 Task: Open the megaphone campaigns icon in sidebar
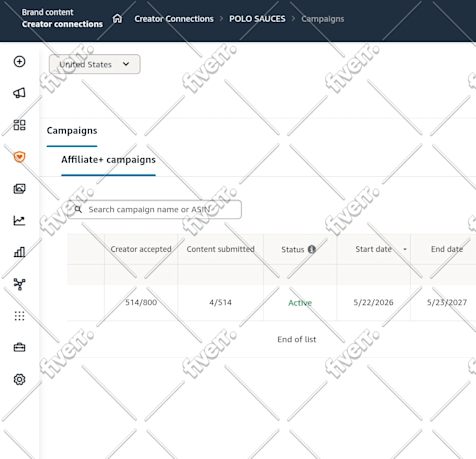pos(19,93)
